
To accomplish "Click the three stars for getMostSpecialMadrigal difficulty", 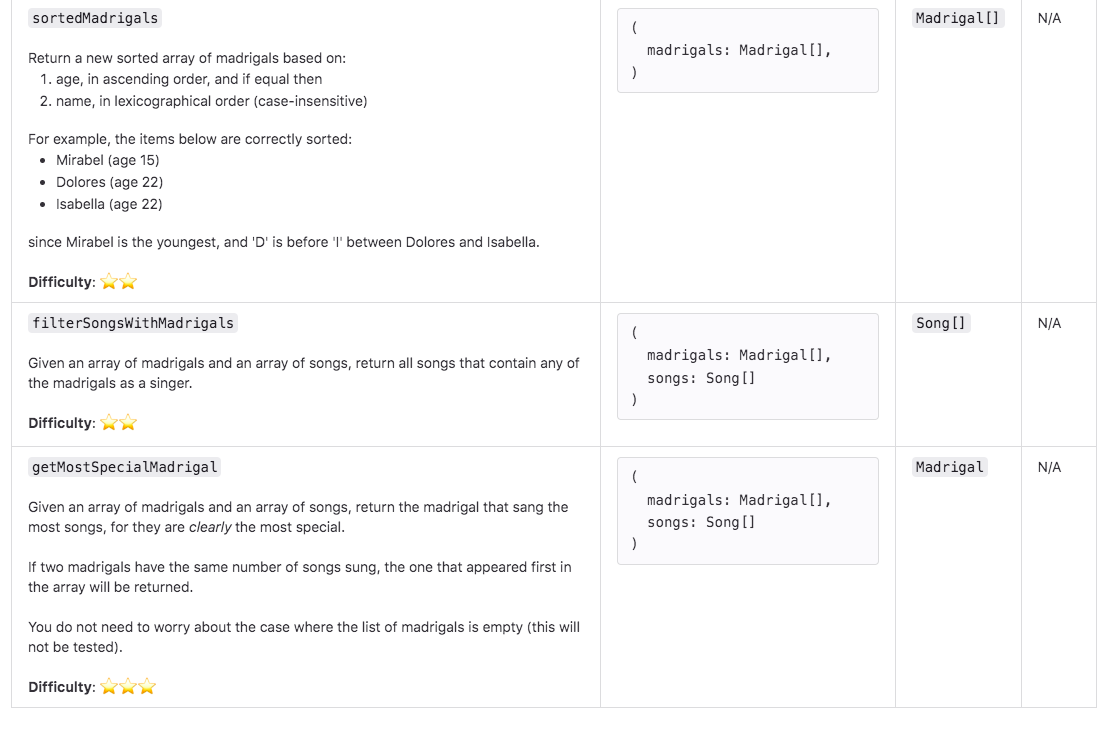I will [x=128, y=687].
